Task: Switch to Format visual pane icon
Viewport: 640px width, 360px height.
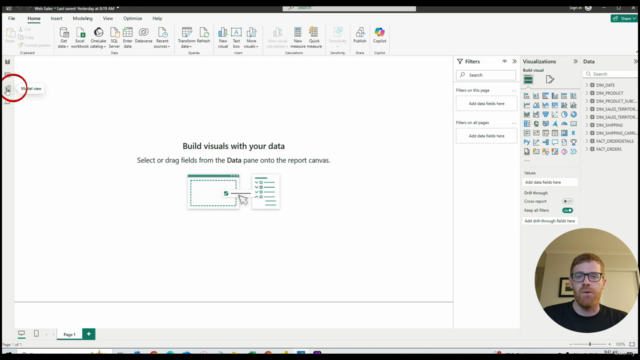Action: (550, 80)
